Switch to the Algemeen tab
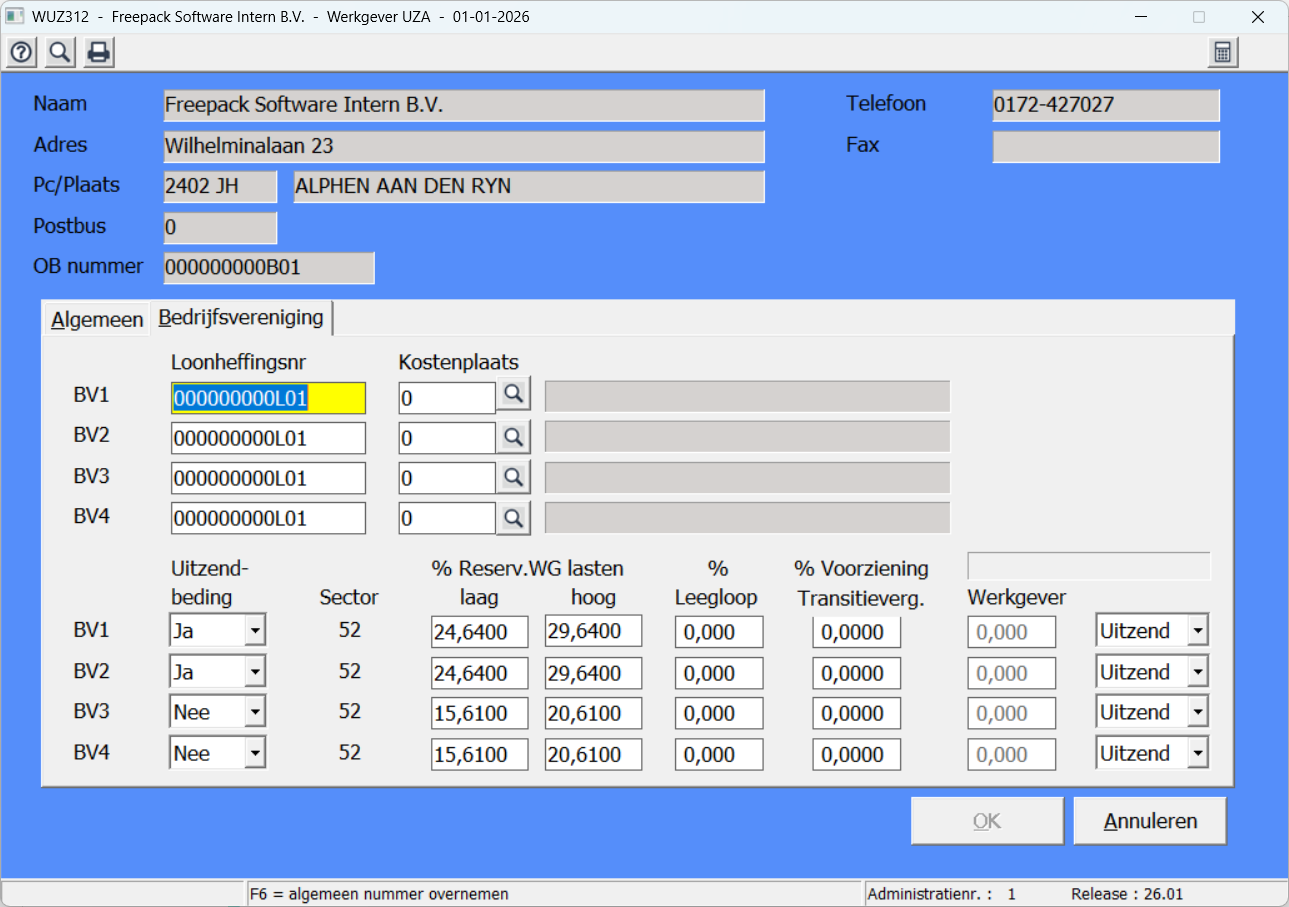Viewport: 1289px width, 907px height. 97,320
